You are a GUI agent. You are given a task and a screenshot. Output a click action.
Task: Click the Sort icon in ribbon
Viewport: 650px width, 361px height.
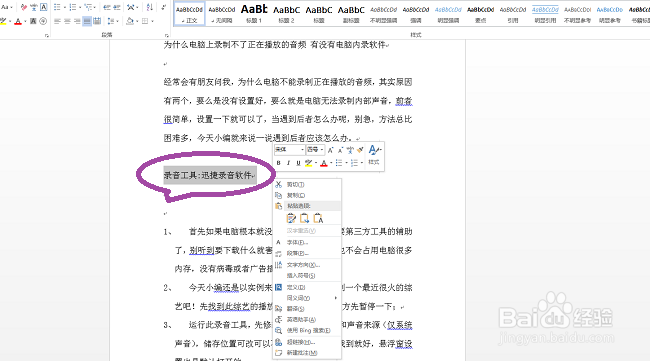click(x=150, y=7)
